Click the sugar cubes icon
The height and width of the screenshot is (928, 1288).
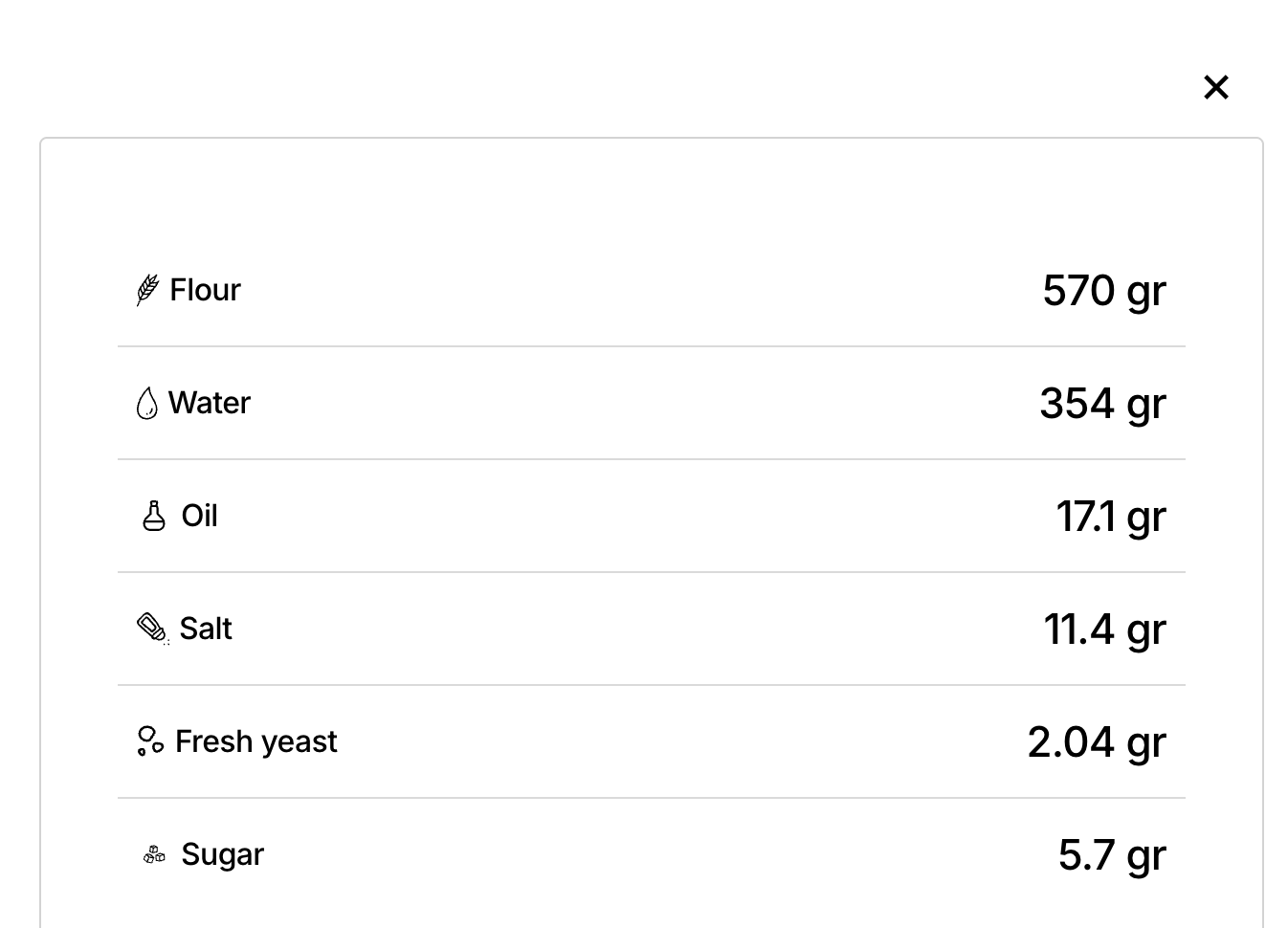pos(154,854)
